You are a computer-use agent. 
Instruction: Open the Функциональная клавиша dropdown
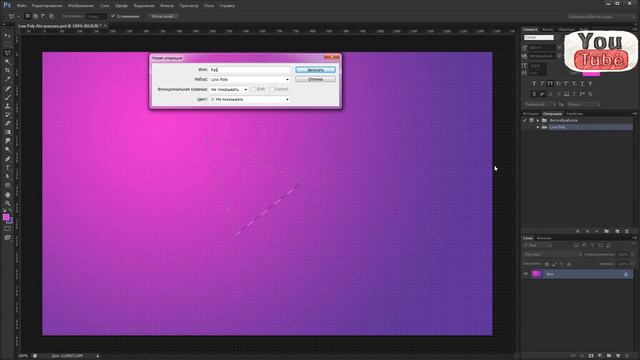[229, 89]
